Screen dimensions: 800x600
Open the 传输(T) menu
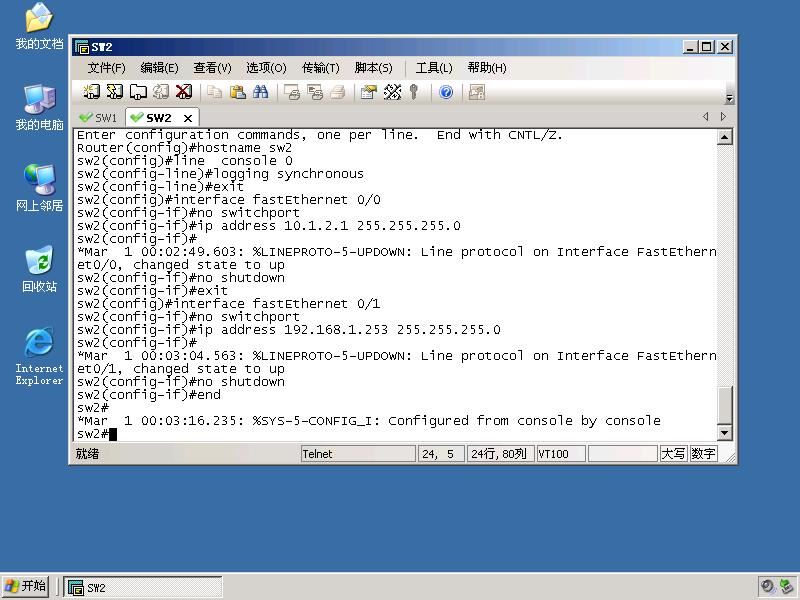coord(320,68)
